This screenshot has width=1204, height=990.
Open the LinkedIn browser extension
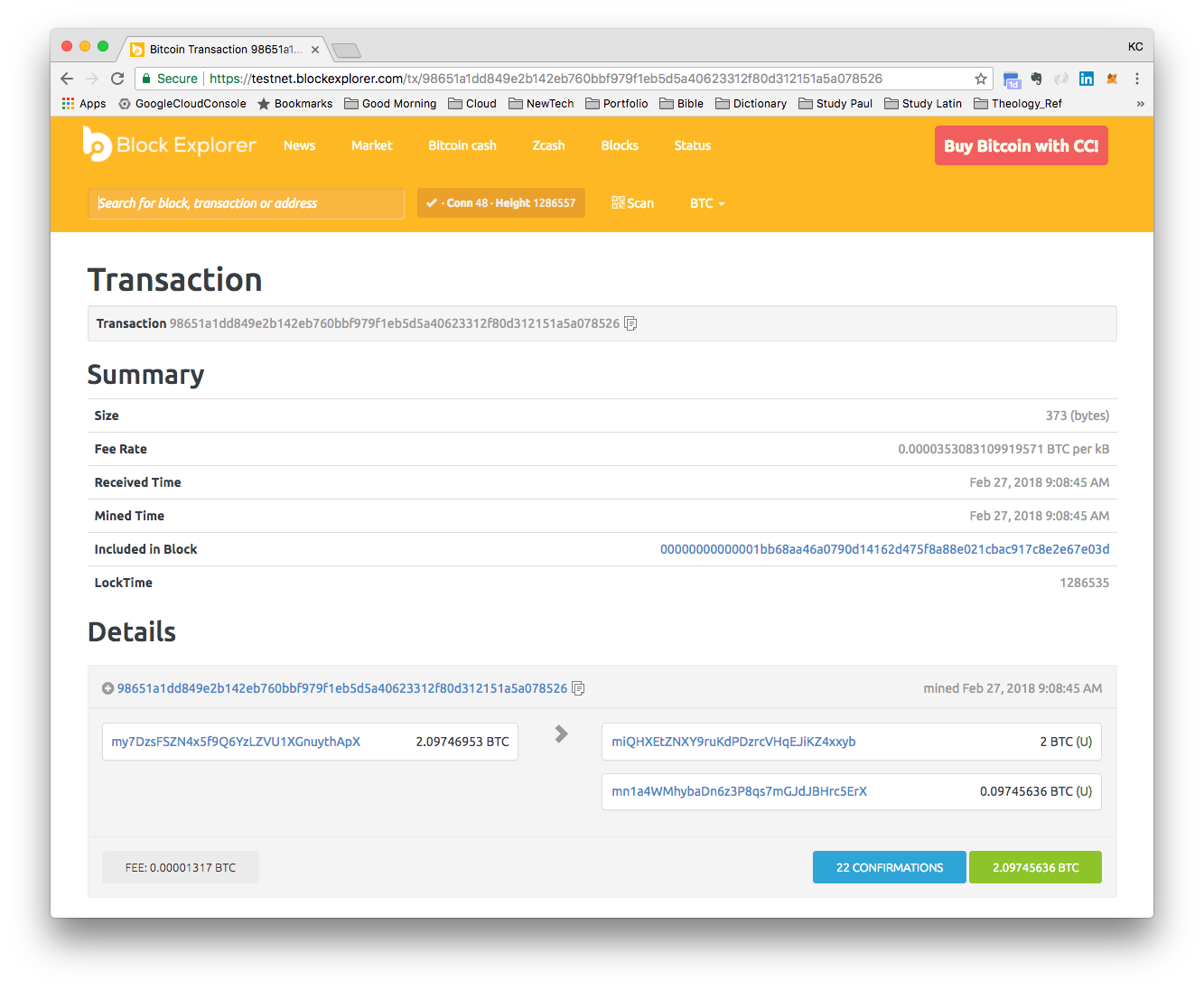pyautogui.click(x=1087, y=79)
